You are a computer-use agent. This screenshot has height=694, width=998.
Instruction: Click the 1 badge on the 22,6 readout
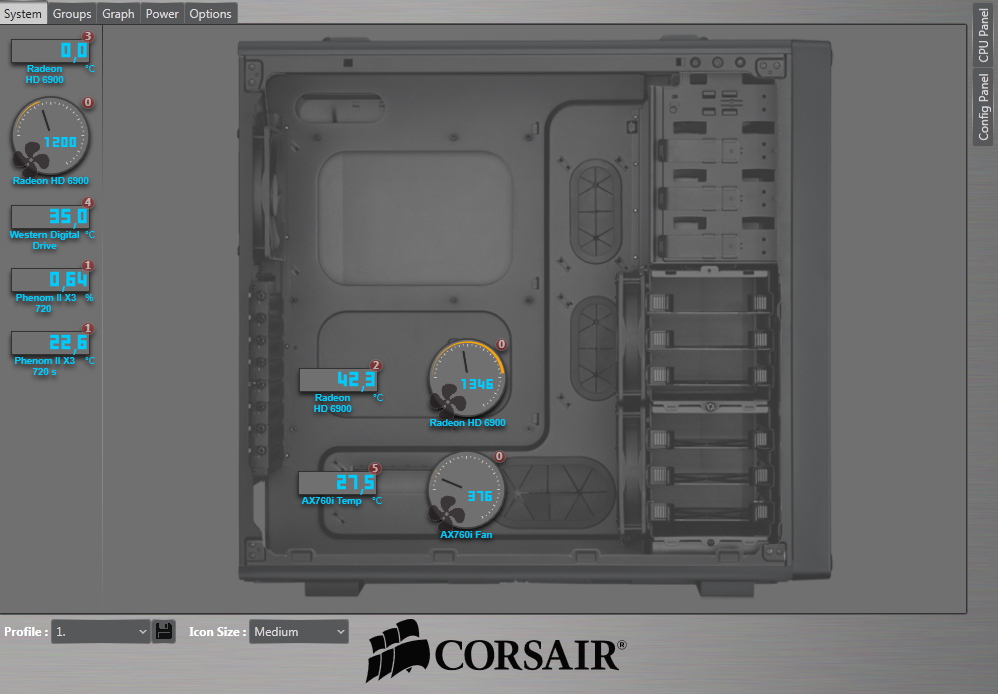[88, 329]
